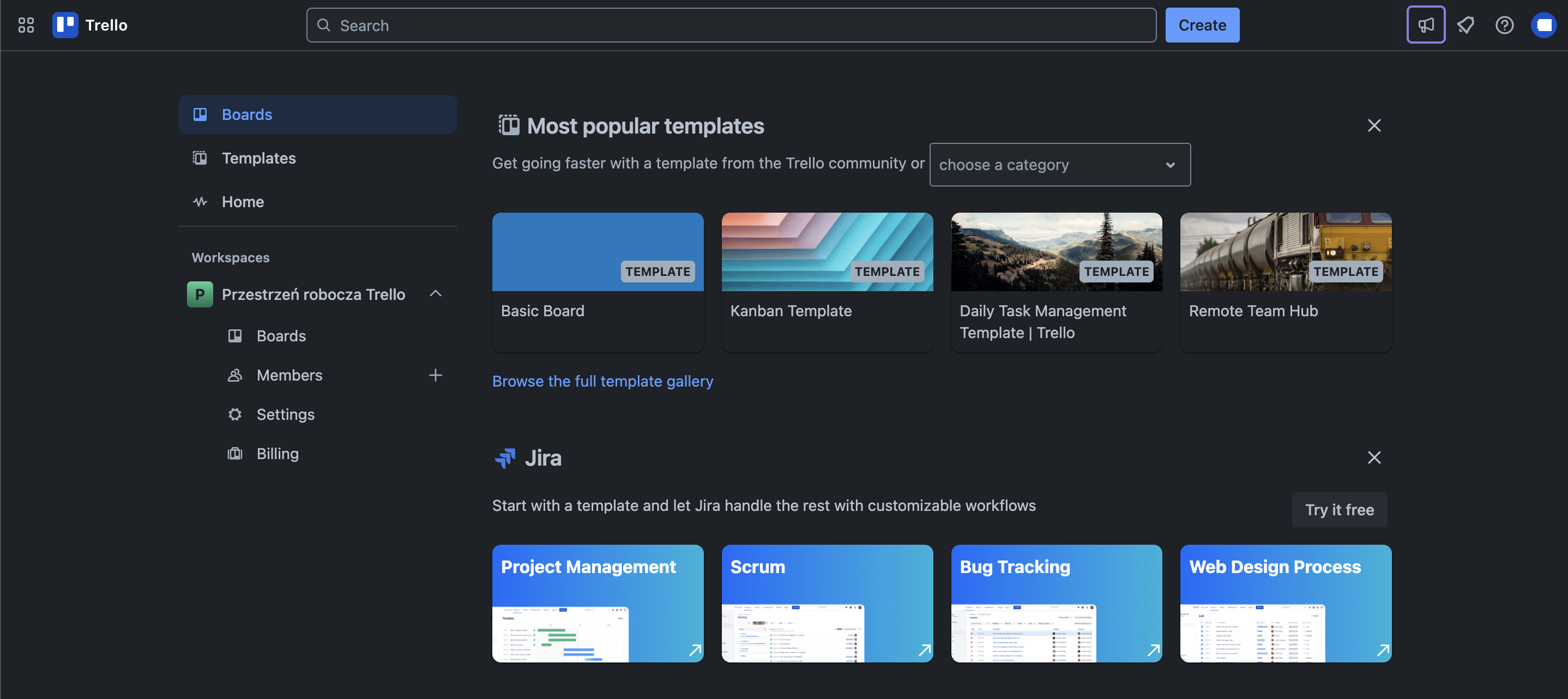The height and width of the screenshot is (699, 1568).
Task: Open the Web Design Process Jira card
Action: (1286, 603)
